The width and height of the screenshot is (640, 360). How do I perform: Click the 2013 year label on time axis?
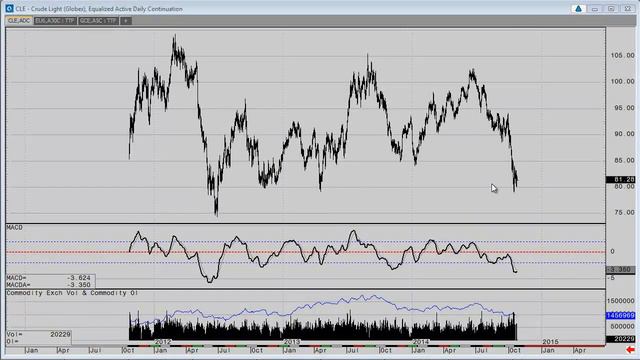click(x=291, y=342)
